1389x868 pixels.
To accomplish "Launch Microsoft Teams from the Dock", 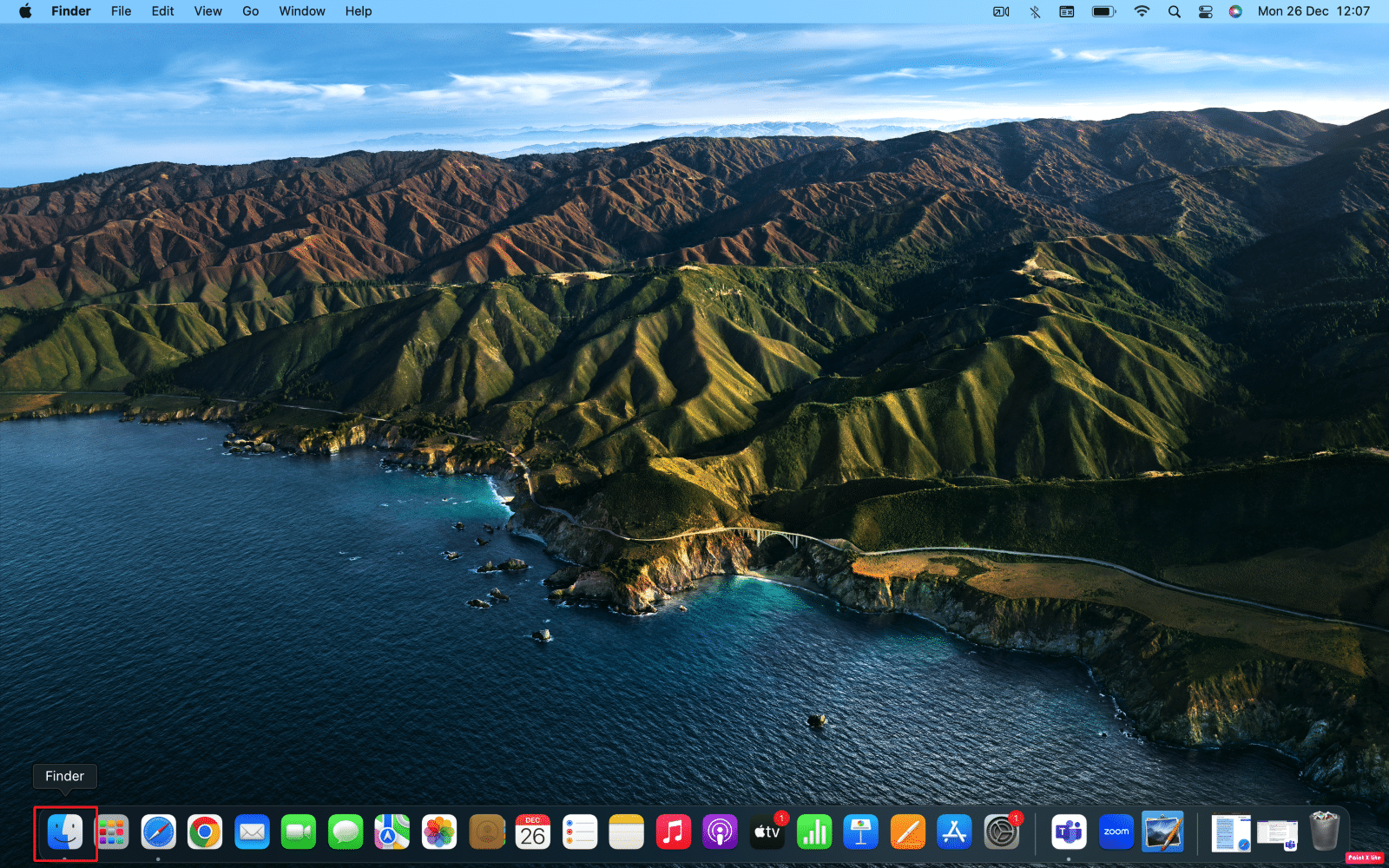I will pos(1069,832).
